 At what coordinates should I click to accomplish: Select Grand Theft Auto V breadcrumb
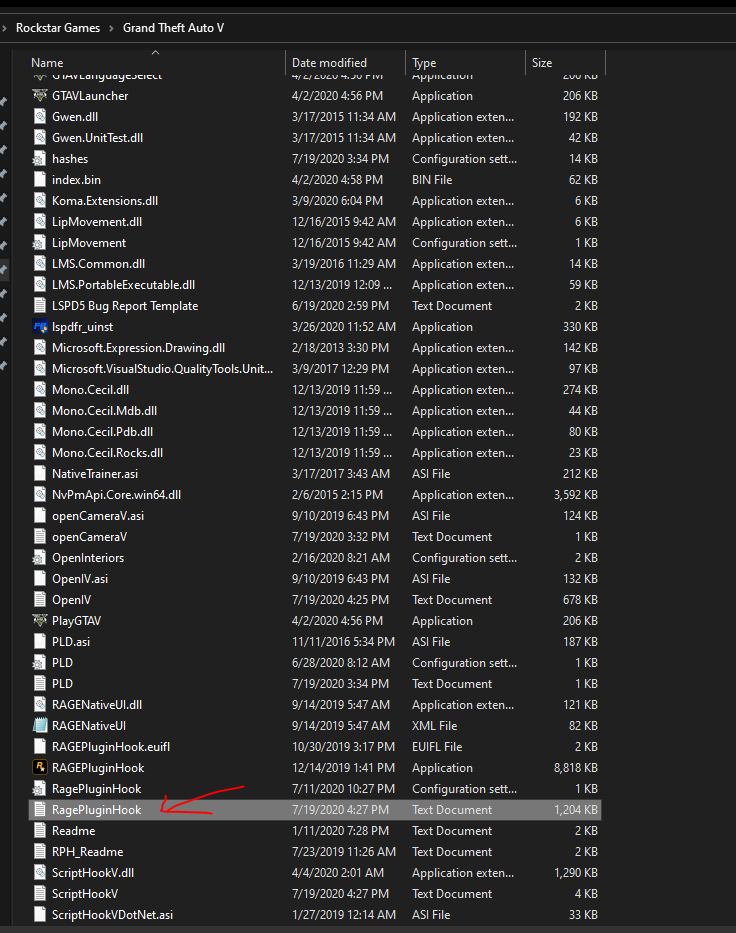[173, 28]
